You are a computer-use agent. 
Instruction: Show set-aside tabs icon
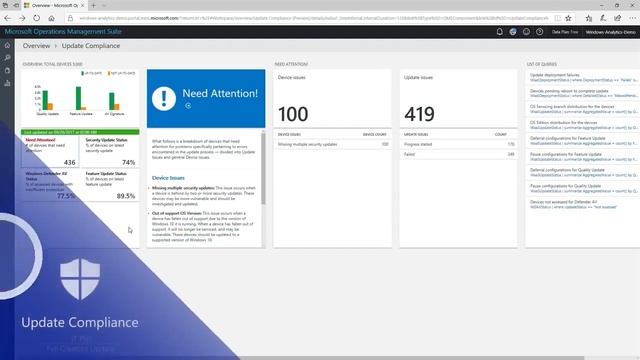(x=5, y=5)
